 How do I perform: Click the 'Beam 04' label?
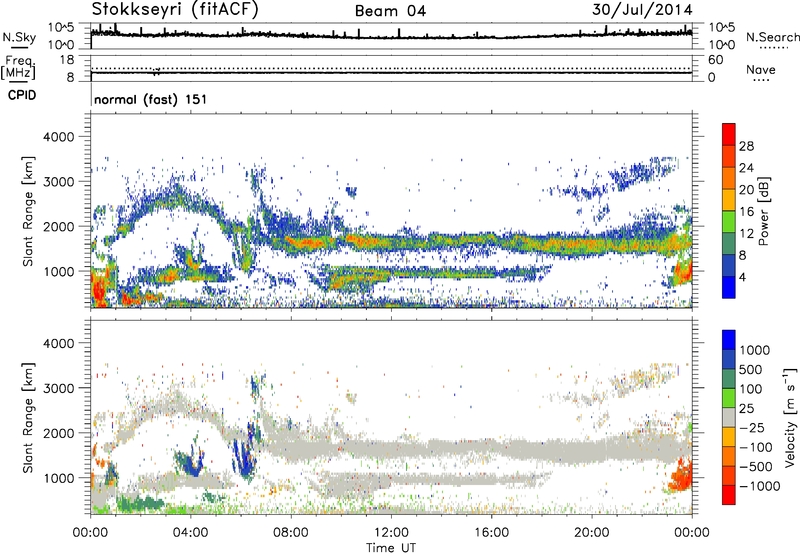(x=390, y=11)
